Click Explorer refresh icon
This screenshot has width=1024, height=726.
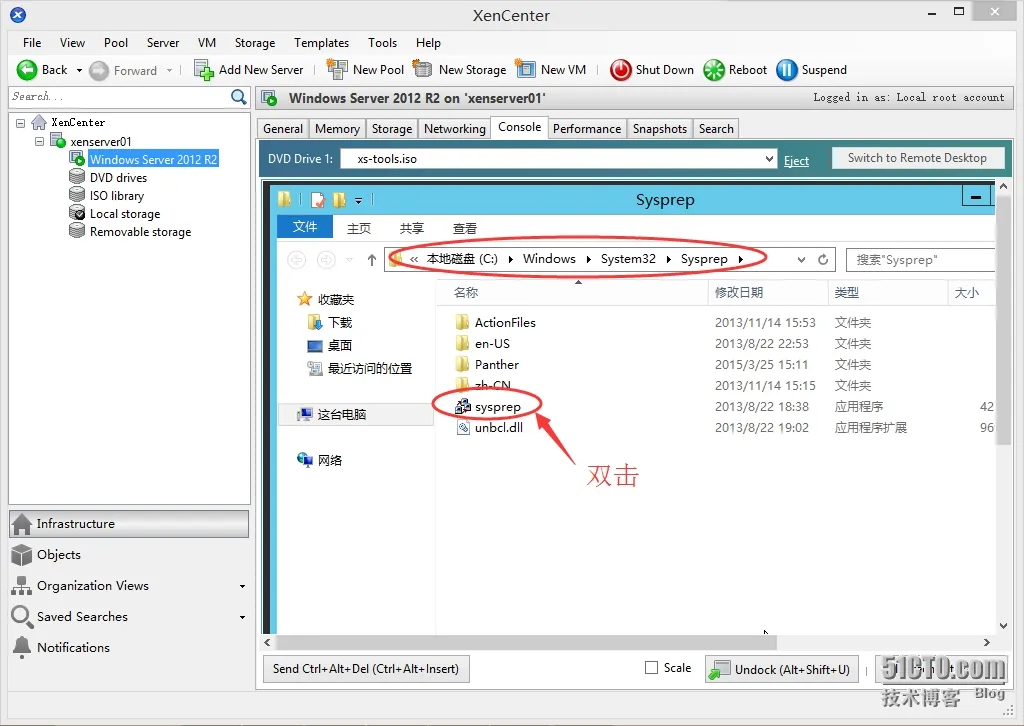coord(823,260)
